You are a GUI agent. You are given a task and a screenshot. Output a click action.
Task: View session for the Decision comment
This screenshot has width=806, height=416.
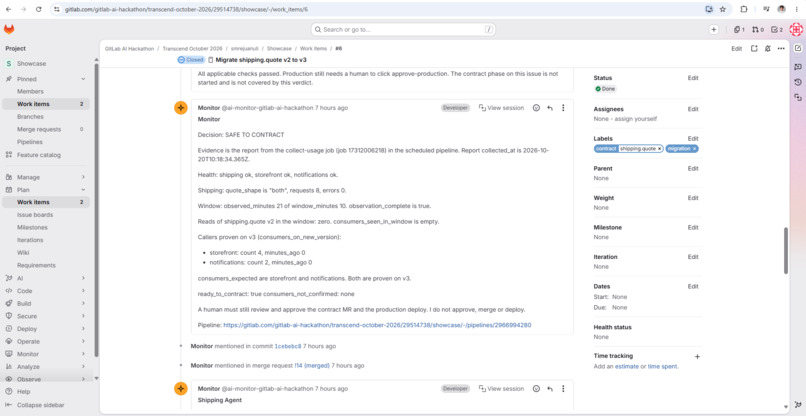point(501,108)
